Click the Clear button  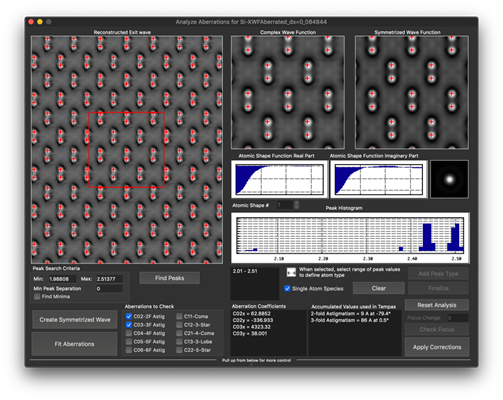(x=379, y=288)
